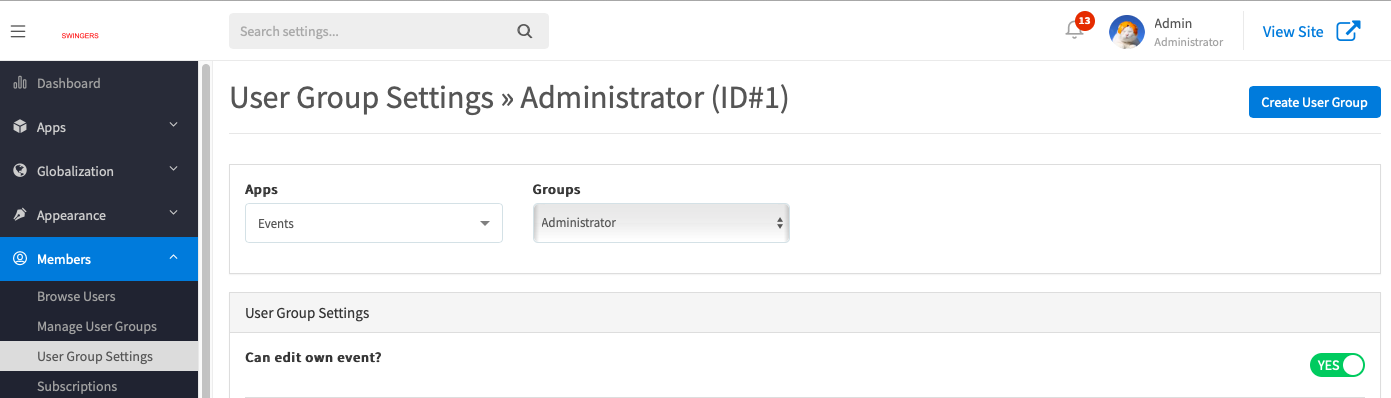This screenshot has height=398, width=1391.
Task: Click the Apps cube icon
Action: coord(20,127)
